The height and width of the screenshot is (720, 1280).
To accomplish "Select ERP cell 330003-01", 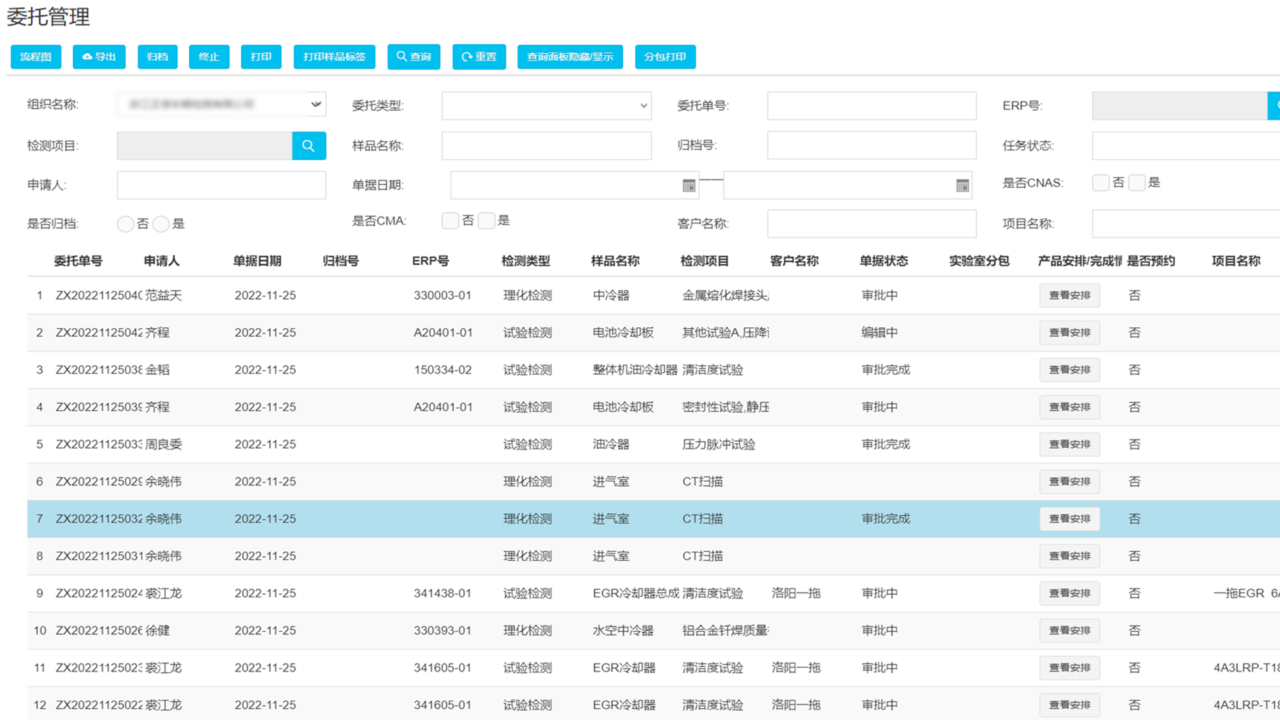I will pos(443,296).
